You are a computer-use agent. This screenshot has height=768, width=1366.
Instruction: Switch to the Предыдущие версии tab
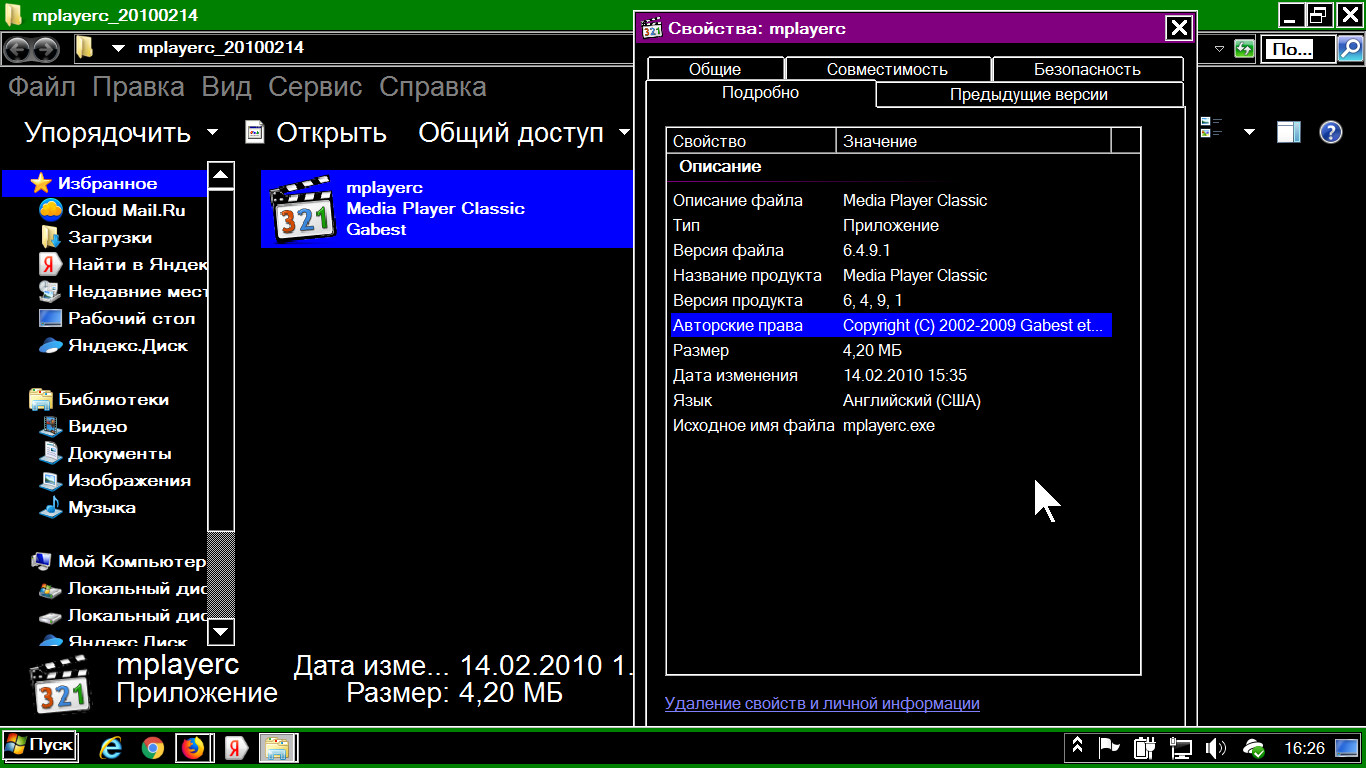(x=1029, y=95)
